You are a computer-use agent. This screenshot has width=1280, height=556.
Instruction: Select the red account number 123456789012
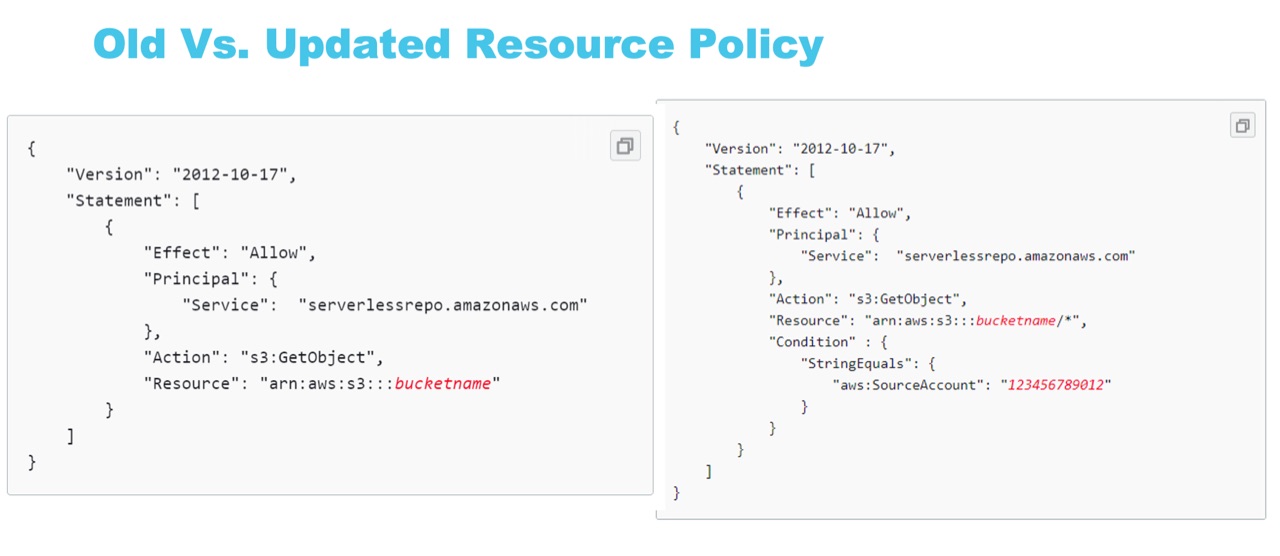click(x=1055, y=385)
